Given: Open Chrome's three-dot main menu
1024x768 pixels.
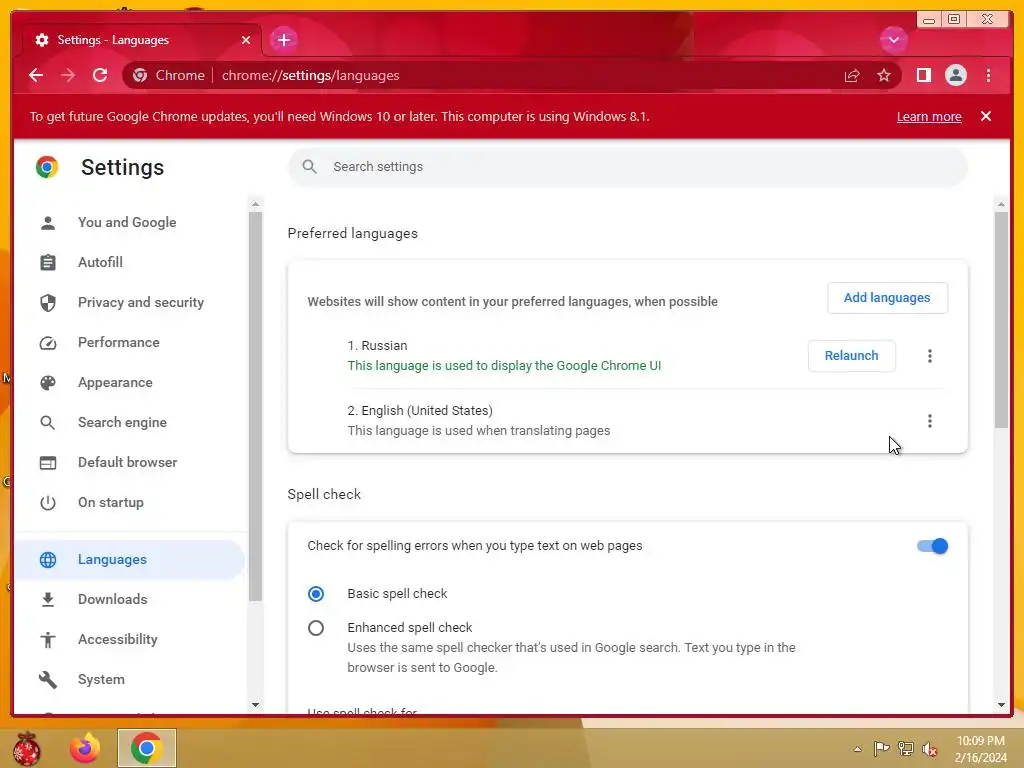Looking at the screenshot, I should (x=988, y=75).
